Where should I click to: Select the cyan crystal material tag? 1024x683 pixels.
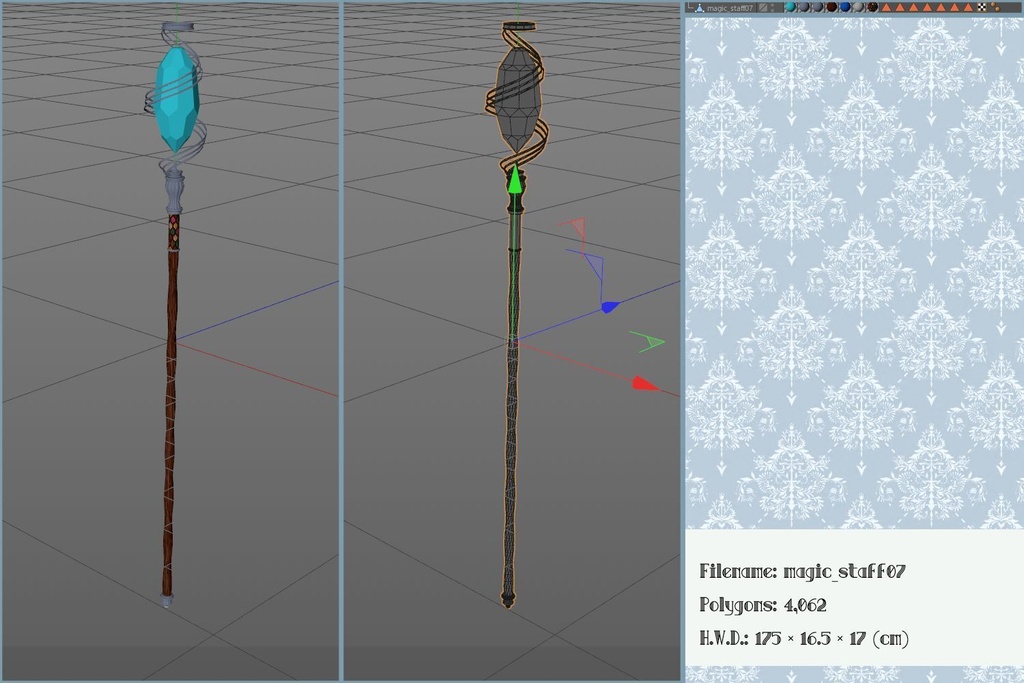[790, 7]
